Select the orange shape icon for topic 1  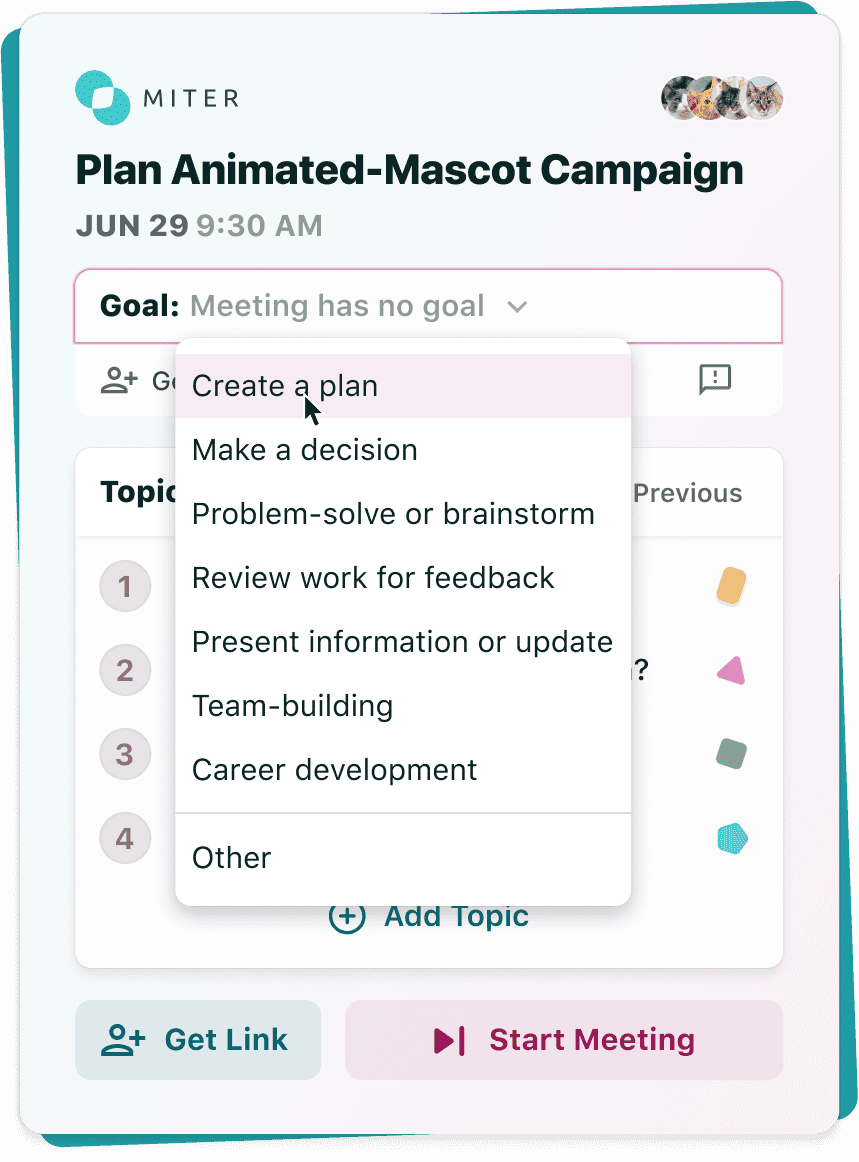coord(732,586)
